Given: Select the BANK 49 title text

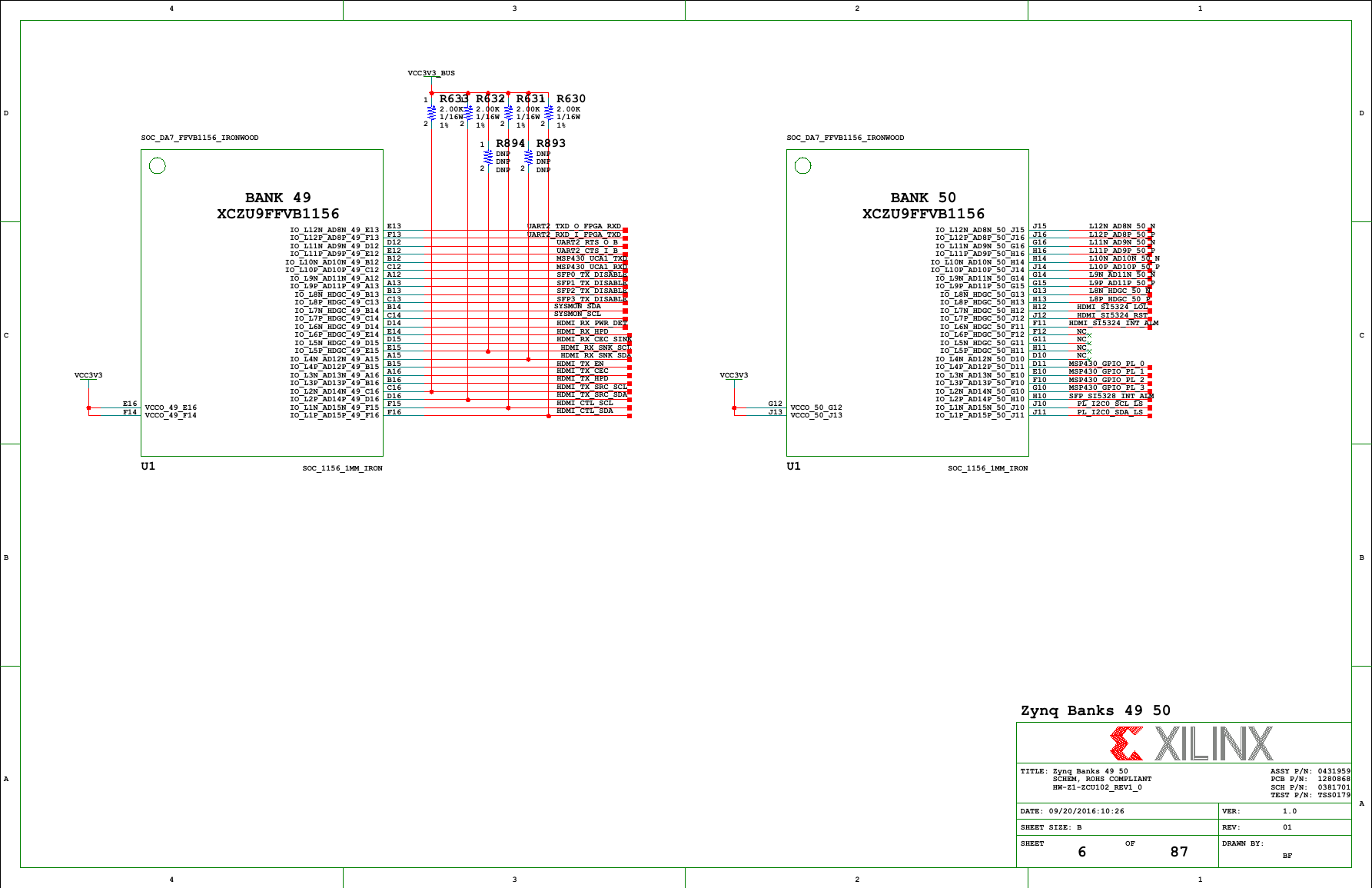Looking at the screenshot, I should 277,198.
